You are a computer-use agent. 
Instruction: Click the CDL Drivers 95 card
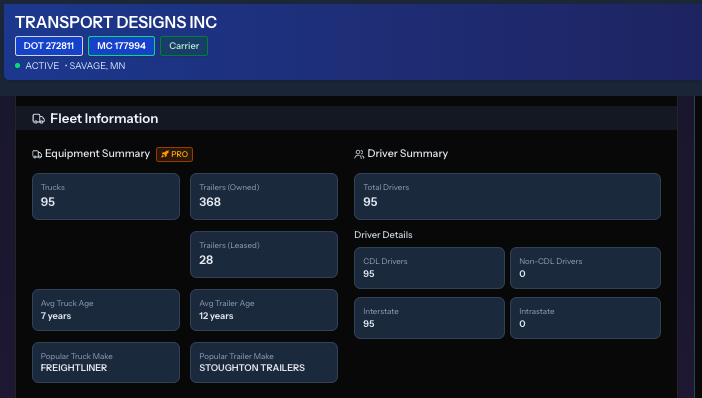click(429, 268)
